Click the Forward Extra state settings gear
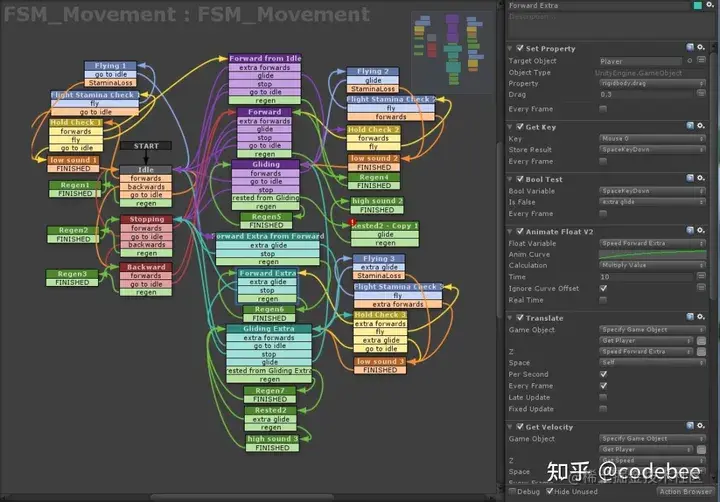This screenshot has height=502, width=720. [x=711, y=5]
